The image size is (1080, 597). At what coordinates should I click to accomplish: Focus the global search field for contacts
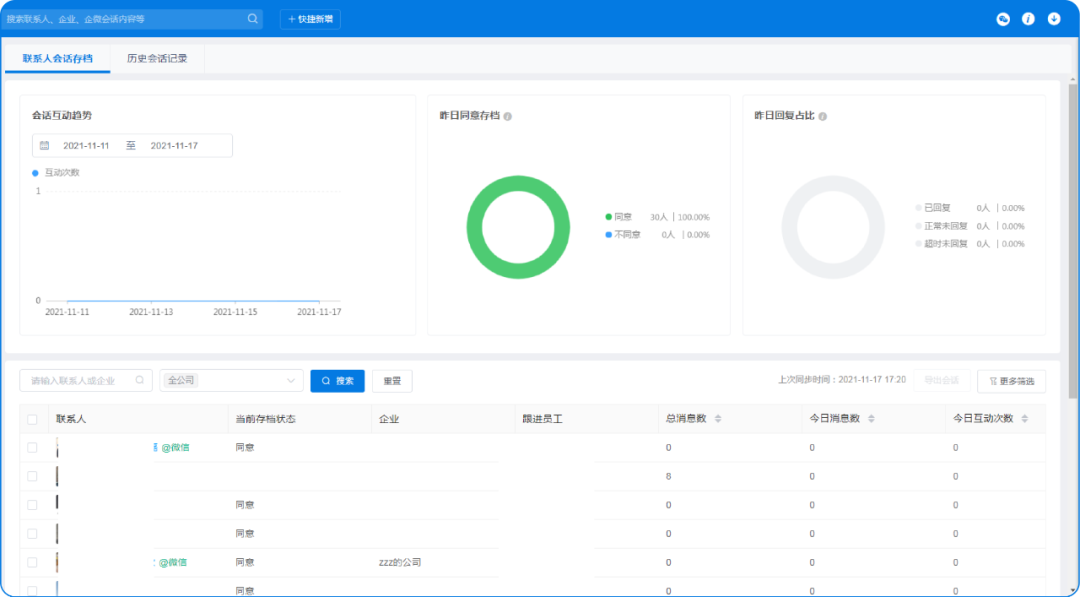click(x=132, y=19)
